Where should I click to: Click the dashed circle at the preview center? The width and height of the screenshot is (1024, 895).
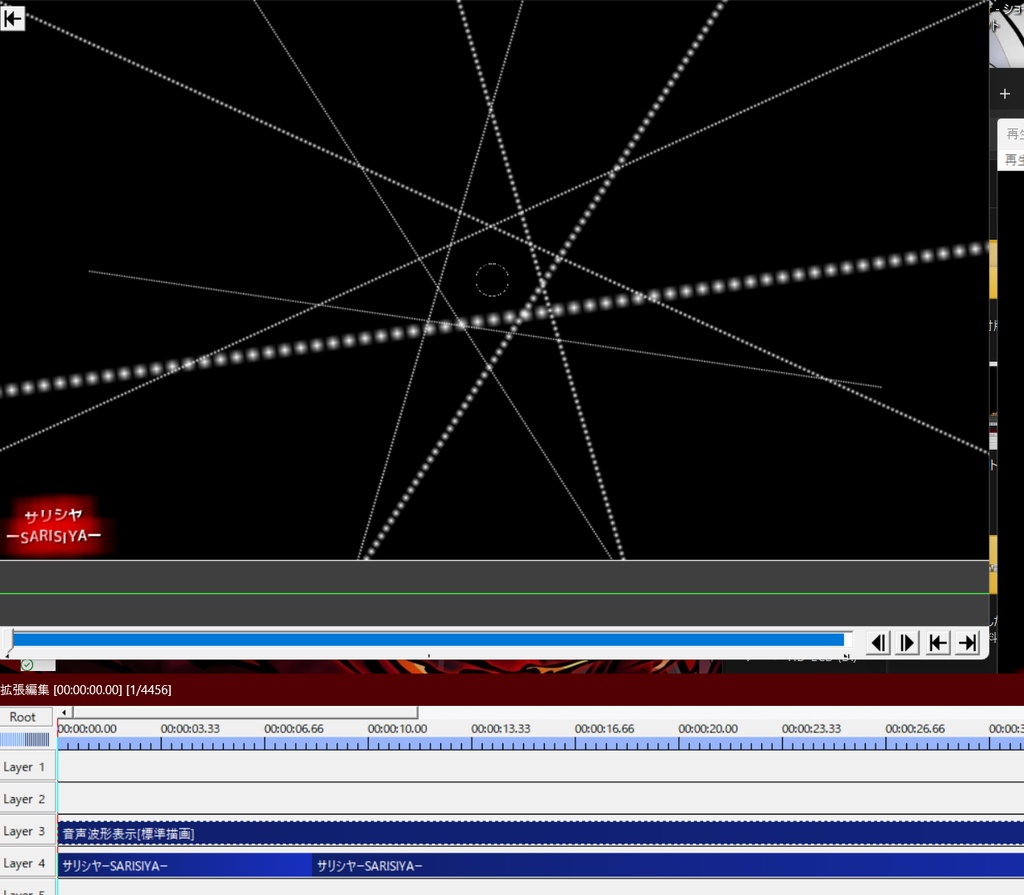492,280
